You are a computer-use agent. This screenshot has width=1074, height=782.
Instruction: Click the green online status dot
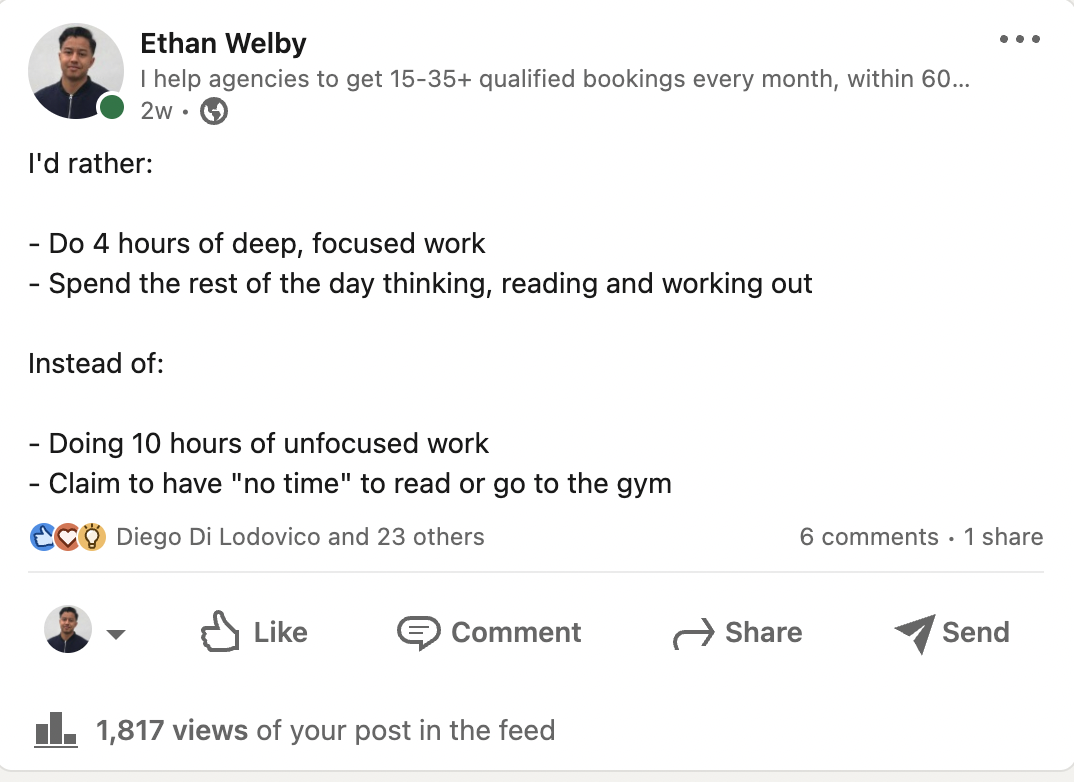tap(112, 108)
